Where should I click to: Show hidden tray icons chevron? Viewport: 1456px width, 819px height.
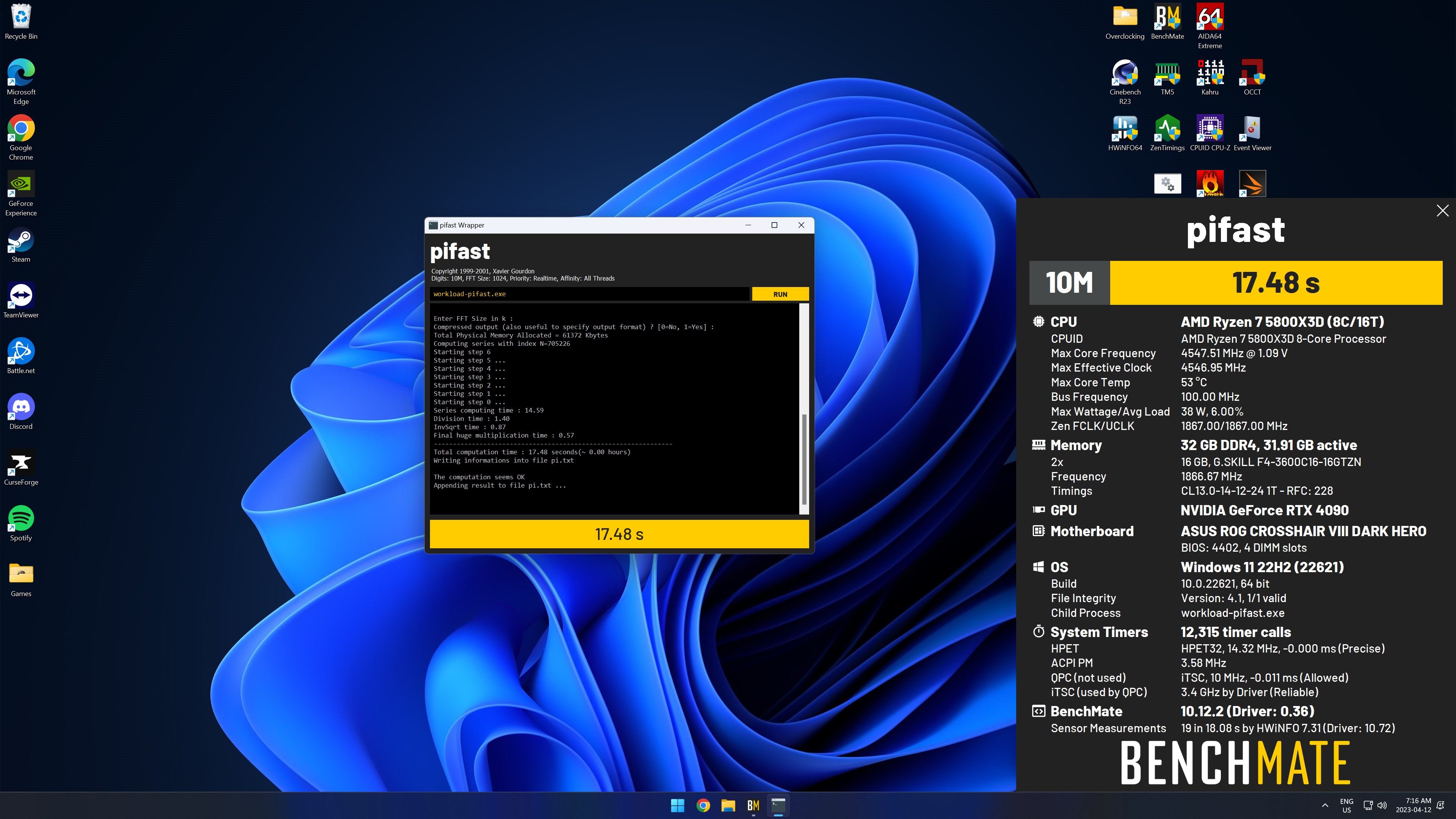point(1325,805)
